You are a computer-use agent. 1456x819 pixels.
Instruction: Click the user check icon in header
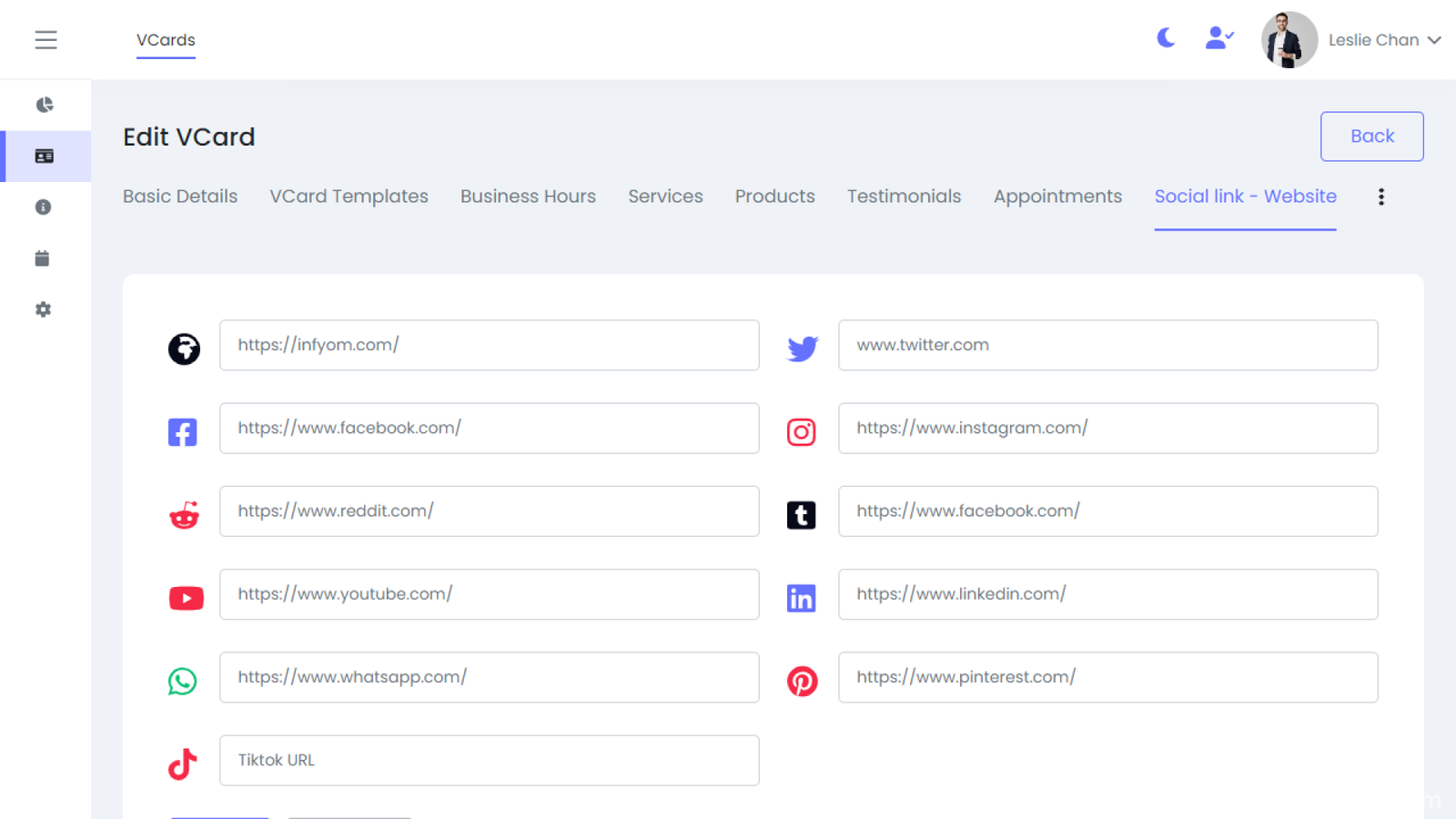click(1218, 37)
